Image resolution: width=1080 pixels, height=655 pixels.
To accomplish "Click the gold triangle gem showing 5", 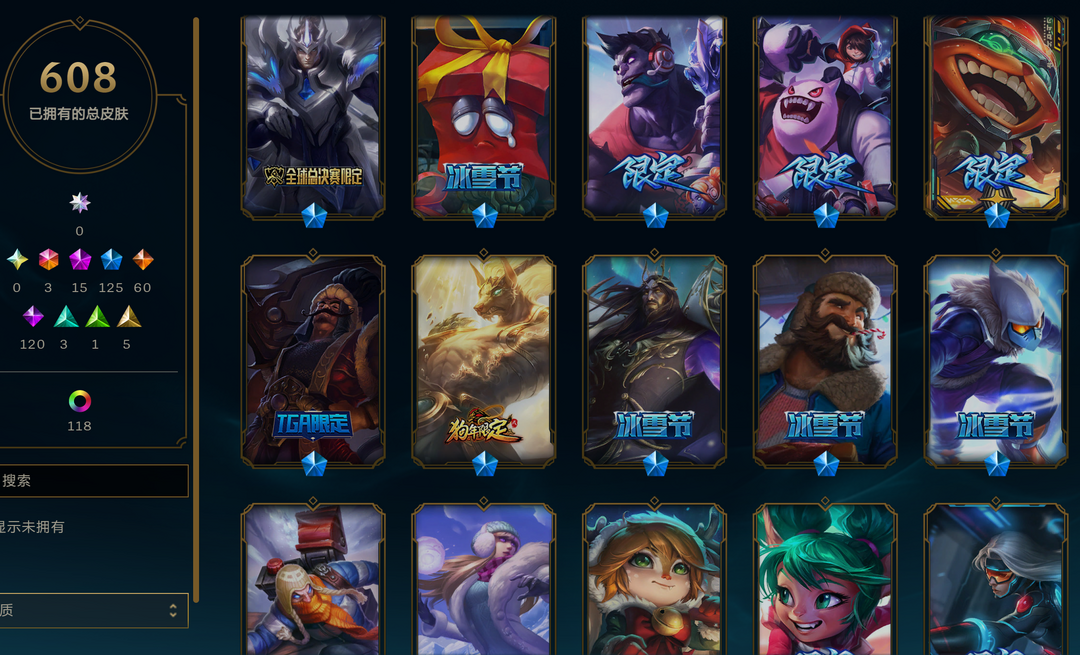I will pos(129,316).
